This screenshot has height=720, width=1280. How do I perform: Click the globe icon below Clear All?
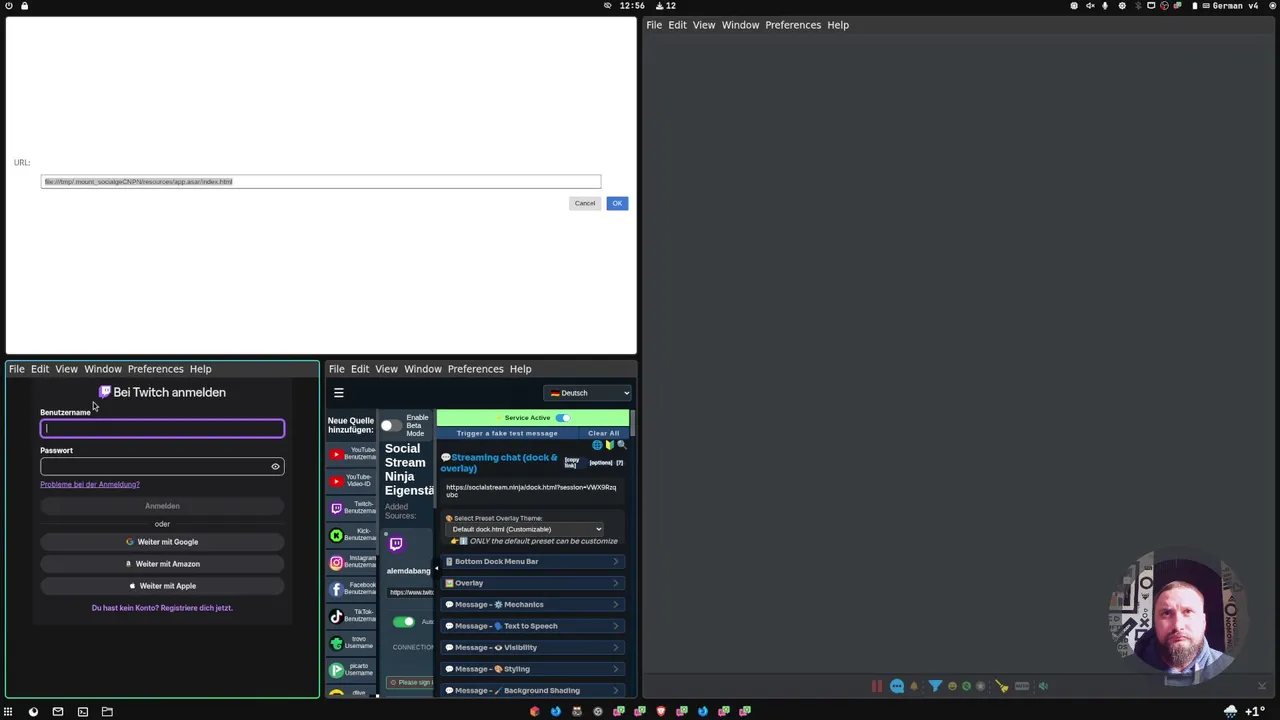597,445
